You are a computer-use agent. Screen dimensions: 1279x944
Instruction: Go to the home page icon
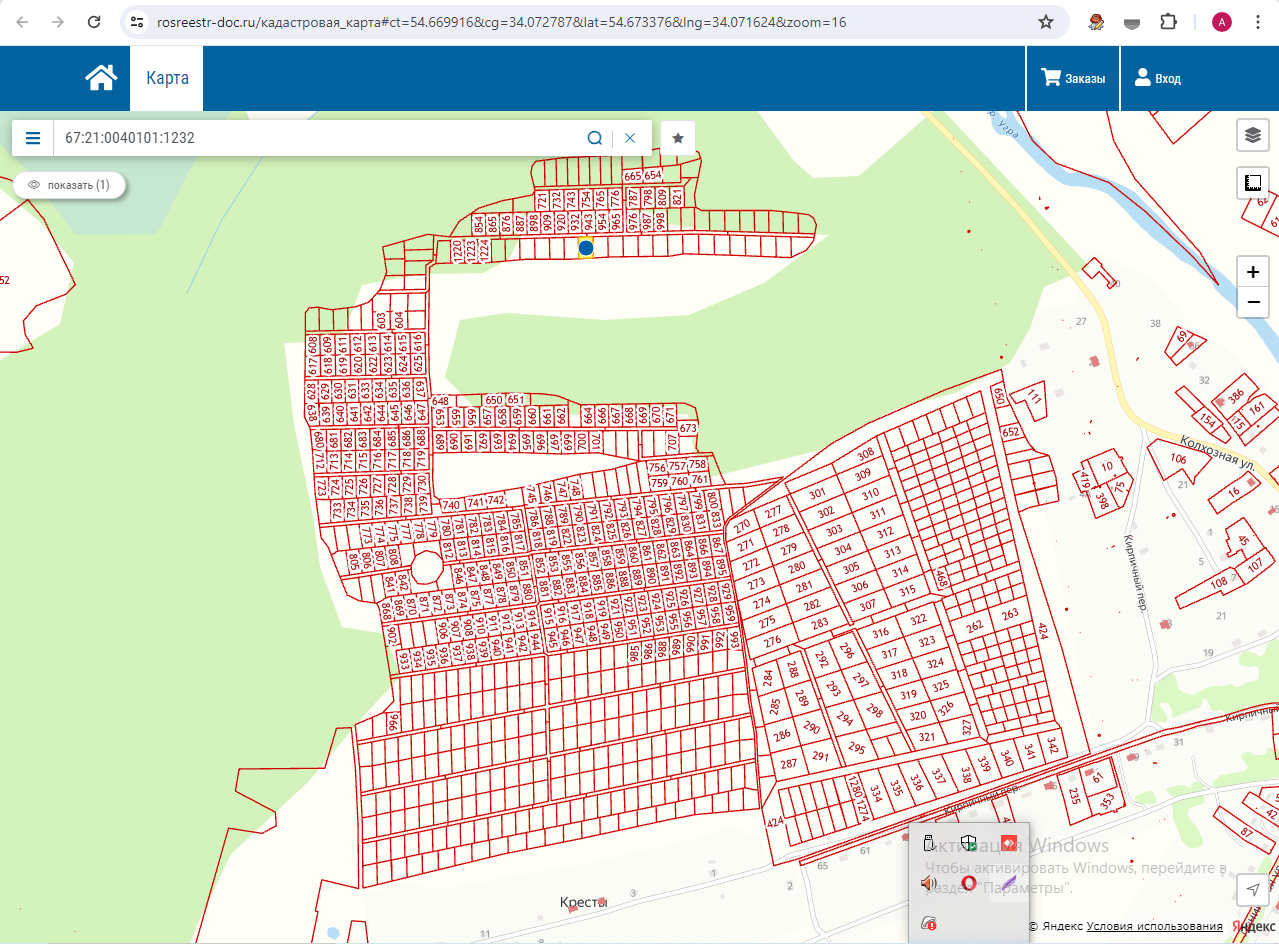[101, 78]
